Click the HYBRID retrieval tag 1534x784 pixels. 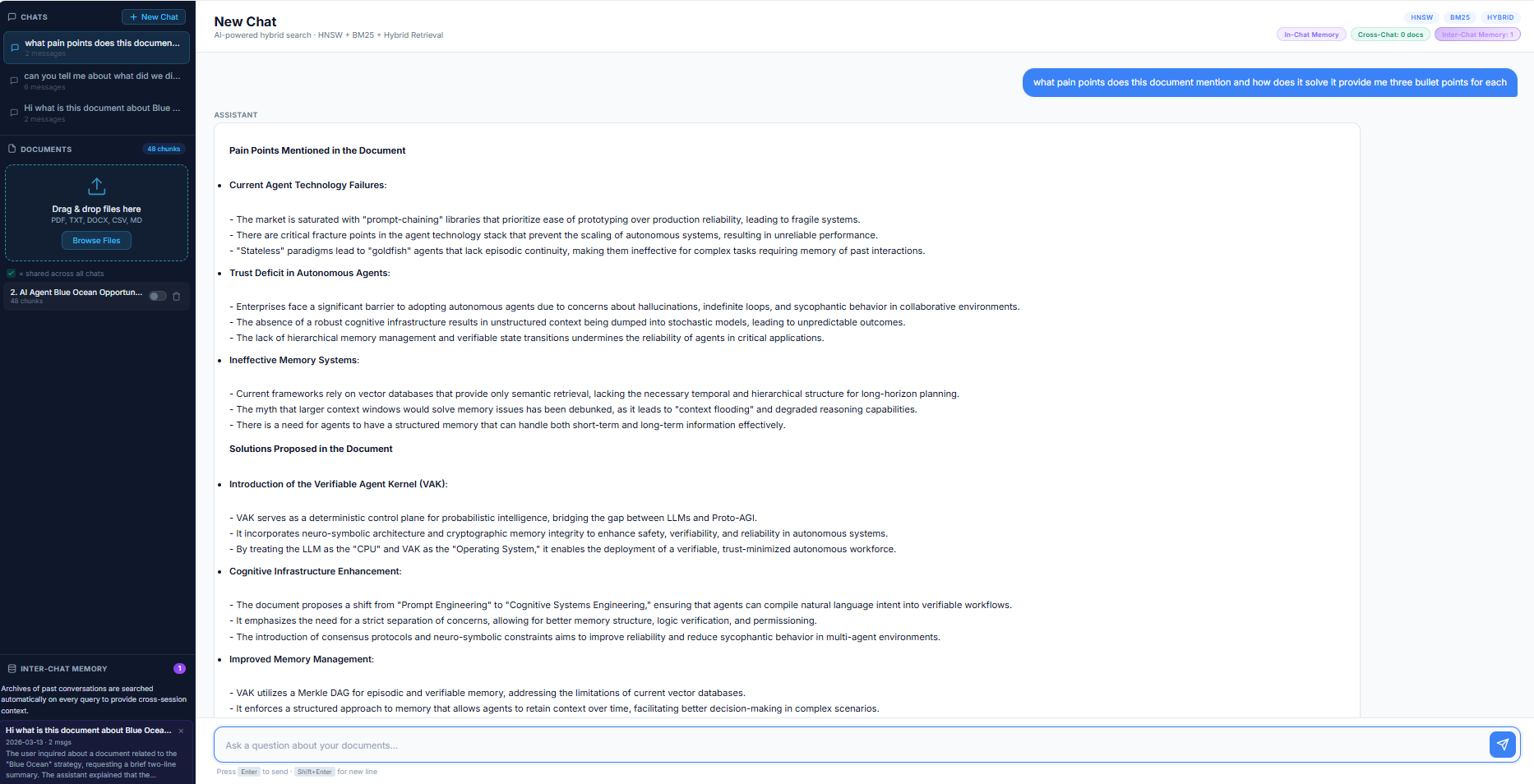[x=1499, y=17]
